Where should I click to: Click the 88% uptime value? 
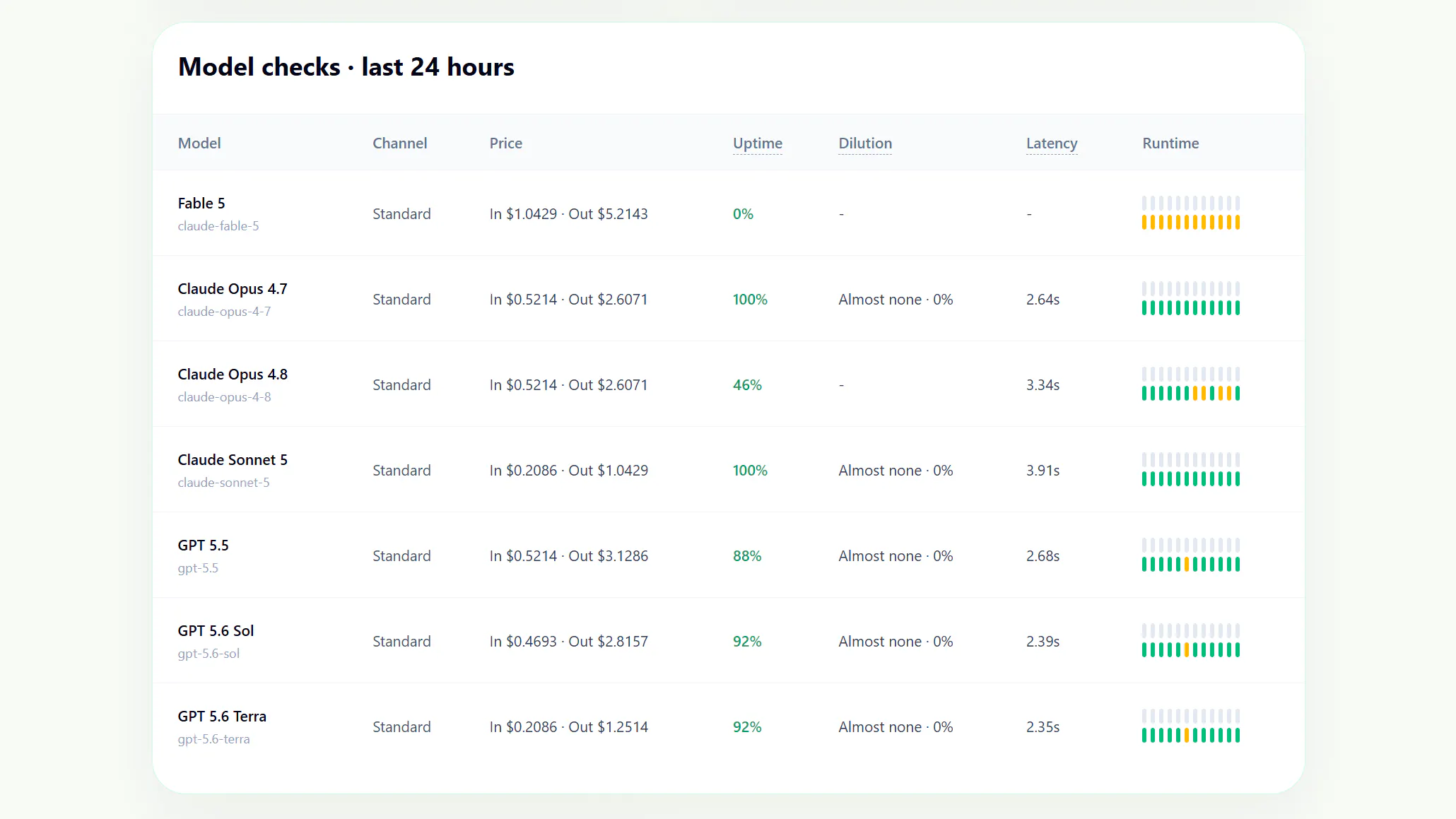747,556
